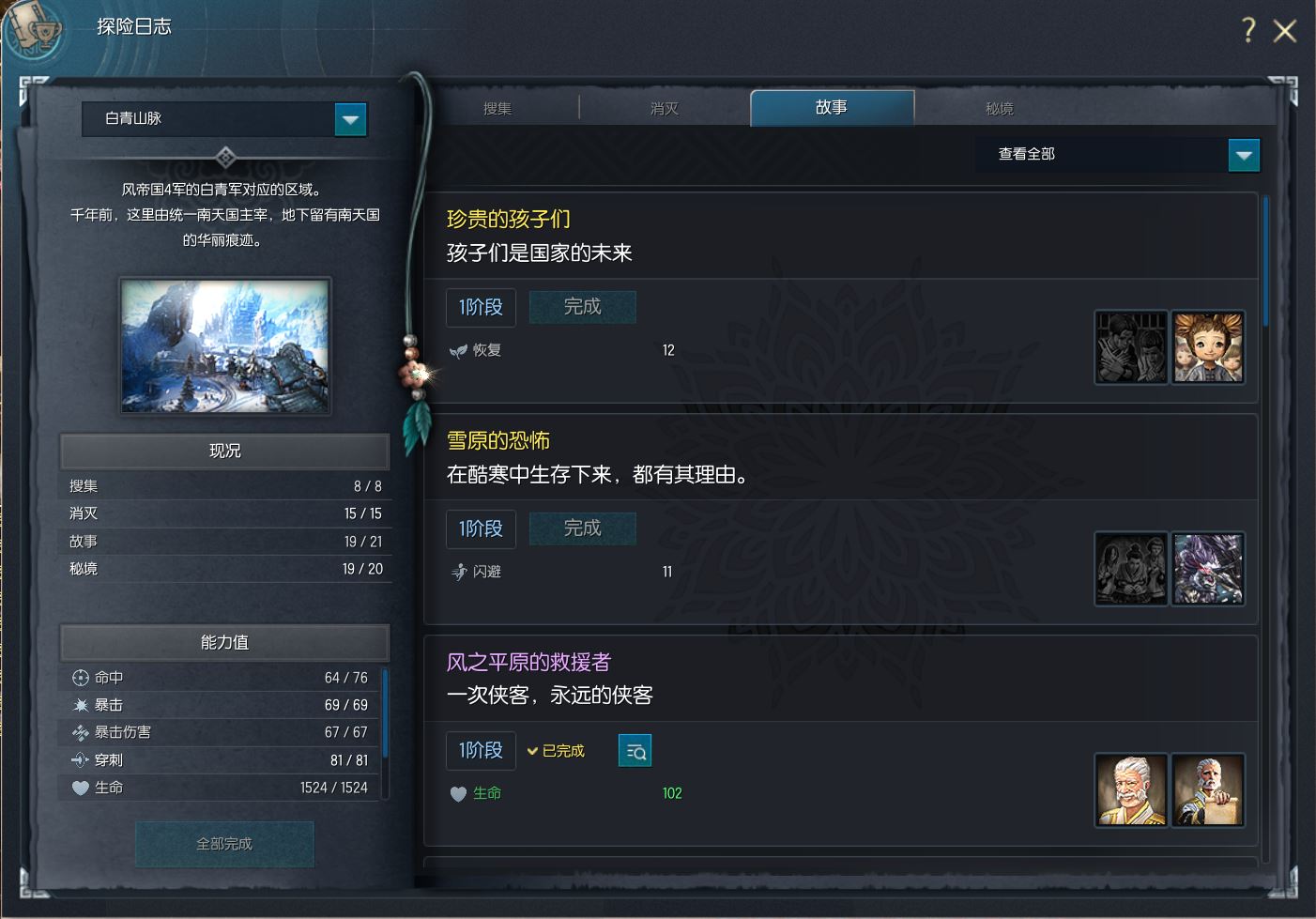Click 完成 button for 雪原的恐怖
This screenshot has width=1316, height=919.
click(583, 528)
